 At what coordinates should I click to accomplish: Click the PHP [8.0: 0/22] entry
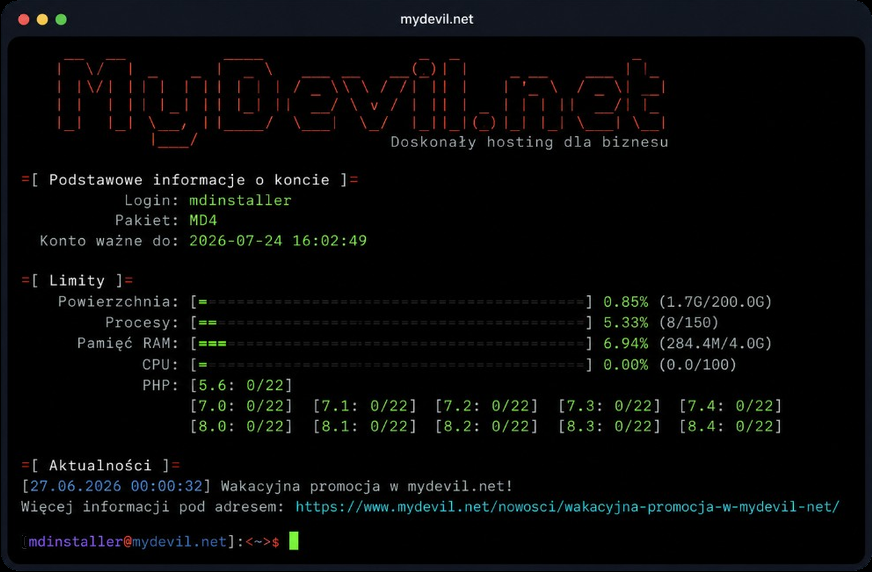241,426
